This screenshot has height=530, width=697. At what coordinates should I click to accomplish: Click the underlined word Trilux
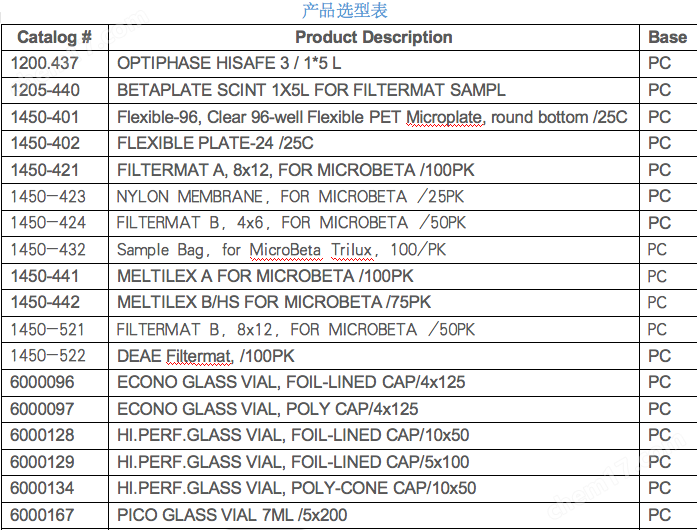(x=351, y=250)
